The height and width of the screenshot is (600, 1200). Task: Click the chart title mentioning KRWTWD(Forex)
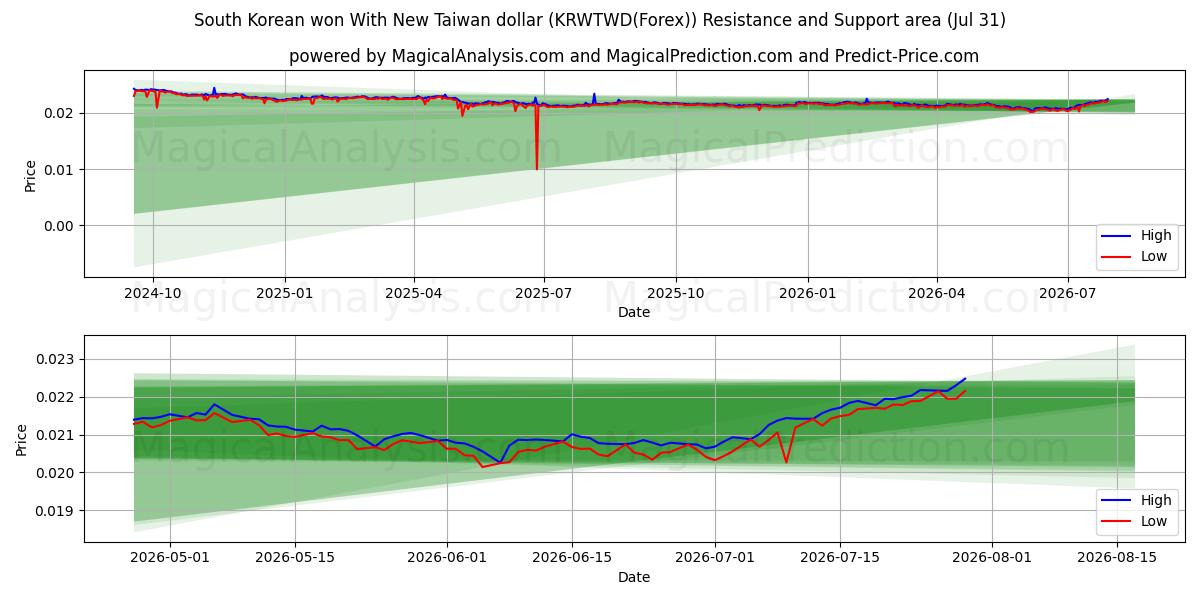point(600,20)
